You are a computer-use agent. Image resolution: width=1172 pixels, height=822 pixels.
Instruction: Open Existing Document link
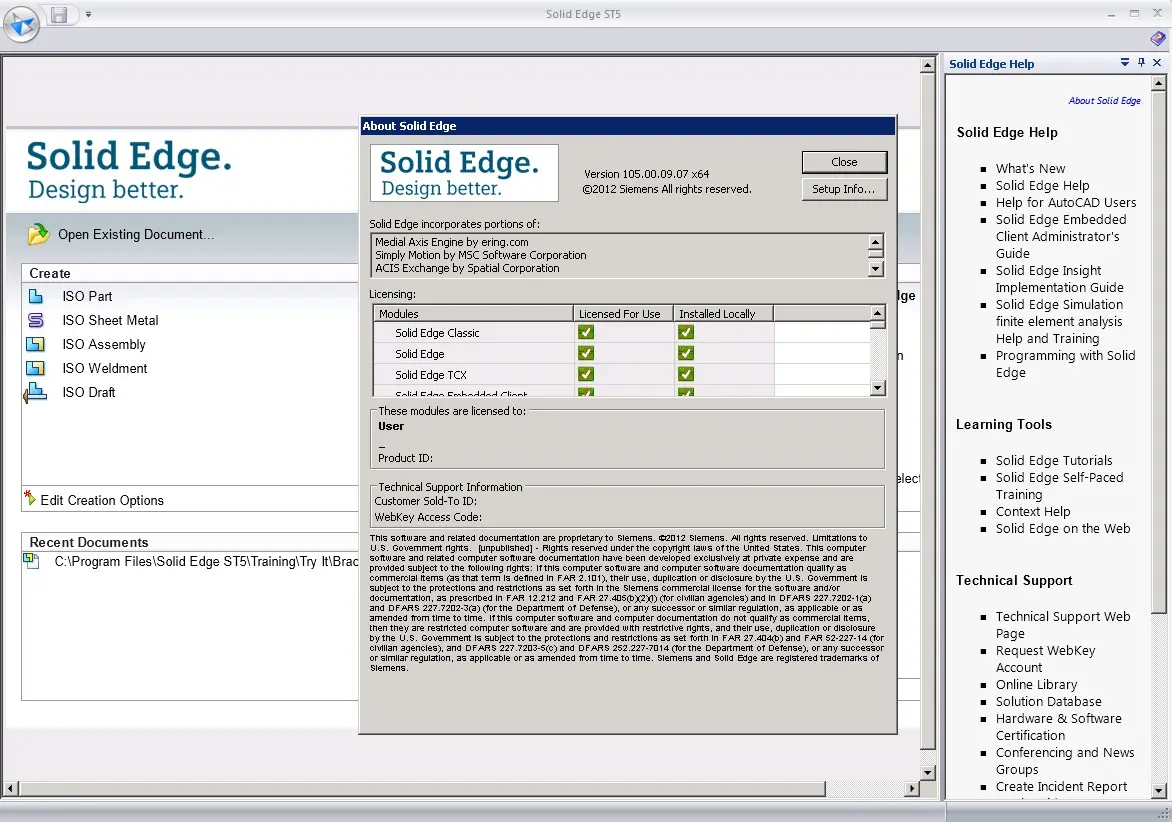(x=136, y=235)
